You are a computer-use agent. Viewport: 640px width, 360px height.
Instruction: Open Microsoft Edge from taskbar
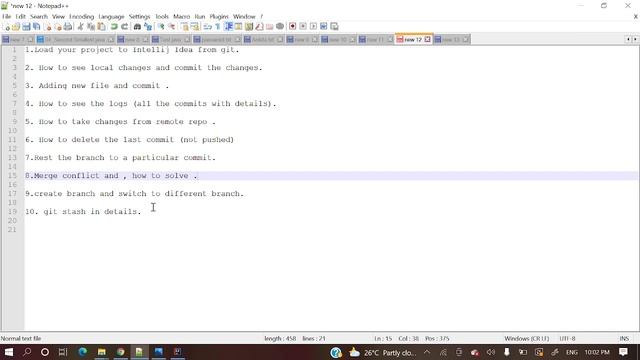[83, 352]
